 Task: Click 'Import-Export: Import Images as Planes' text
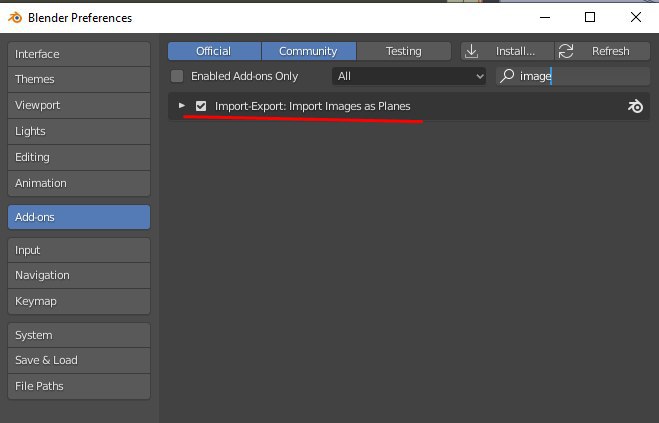pyautogui.click(x=312, y=106)
